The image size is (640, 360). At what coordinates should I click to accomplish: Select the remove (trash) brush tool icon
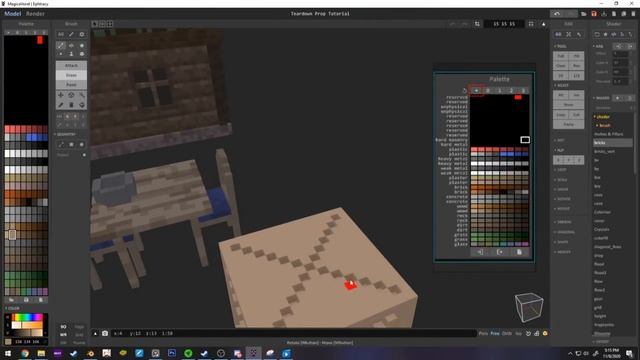(71, 105)
